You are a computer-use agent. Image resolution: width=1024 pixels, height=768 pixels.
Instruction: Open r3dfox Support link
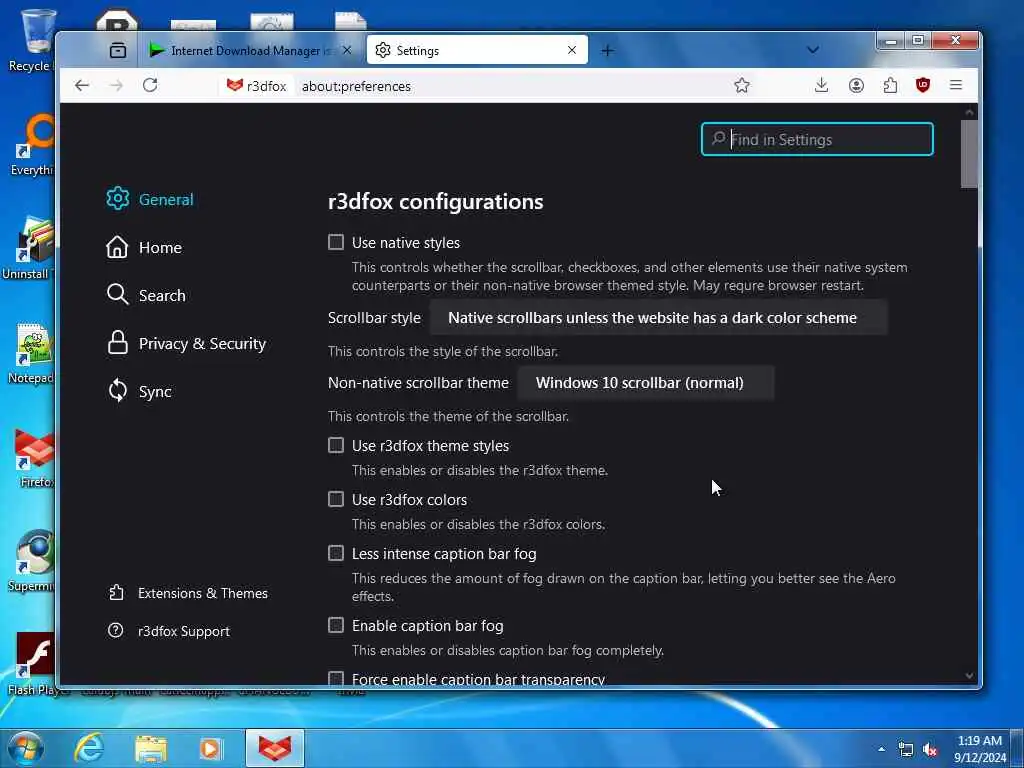[169, 631]
